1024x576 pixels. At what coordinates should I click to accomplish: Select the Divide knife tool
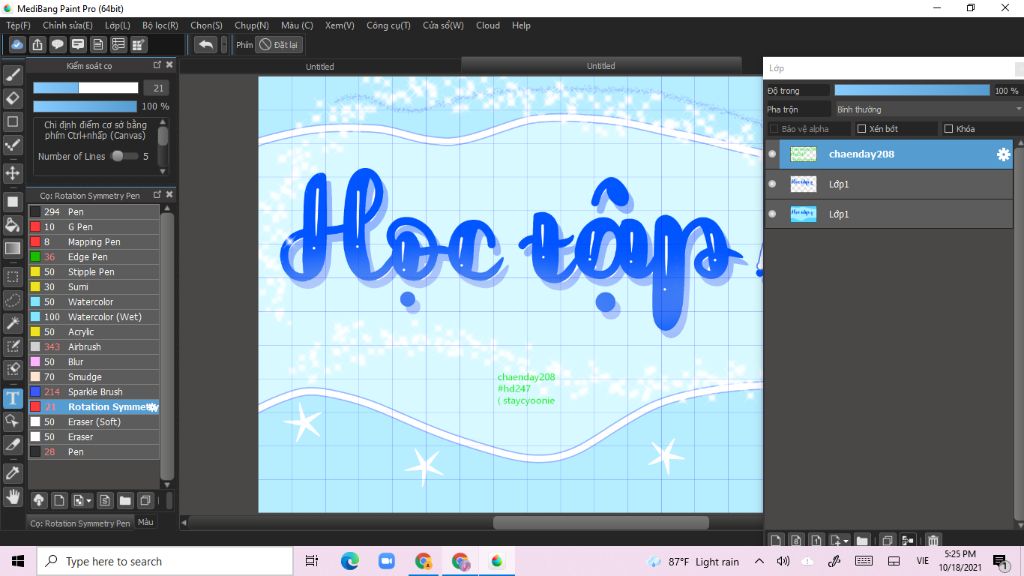point(12,445)
